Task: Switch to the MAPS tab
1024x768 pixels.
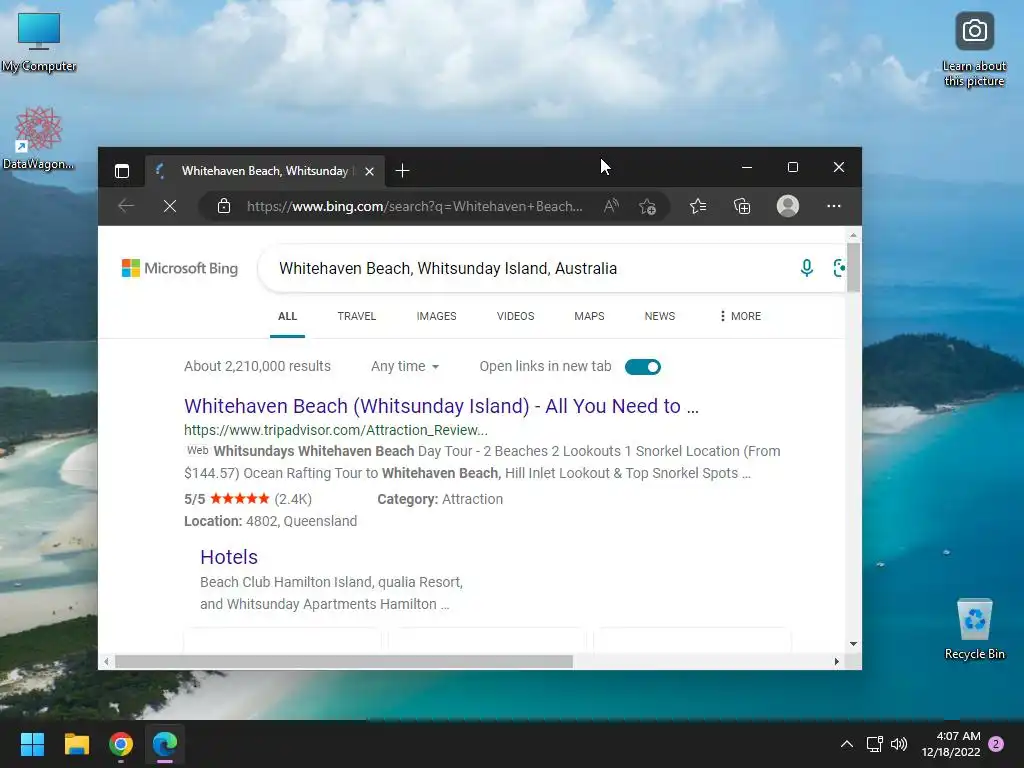Action: [x=589, y=316]
